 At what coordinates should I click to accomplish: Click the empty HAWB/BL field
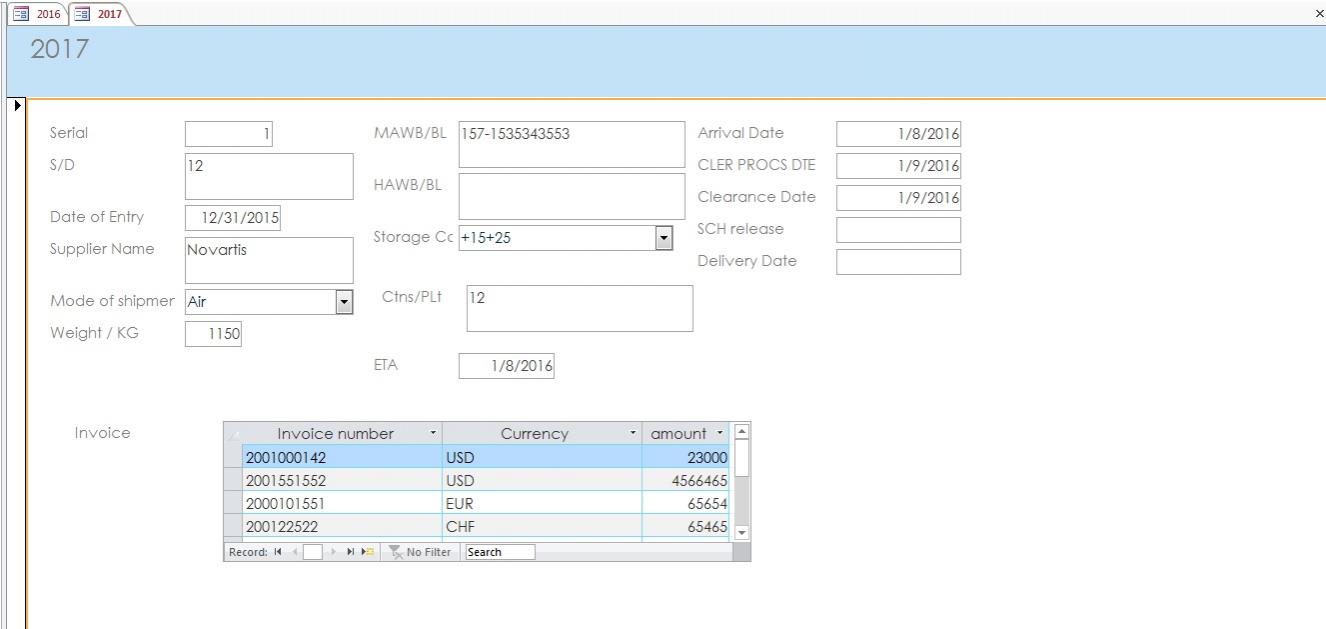tap(572, 197)
